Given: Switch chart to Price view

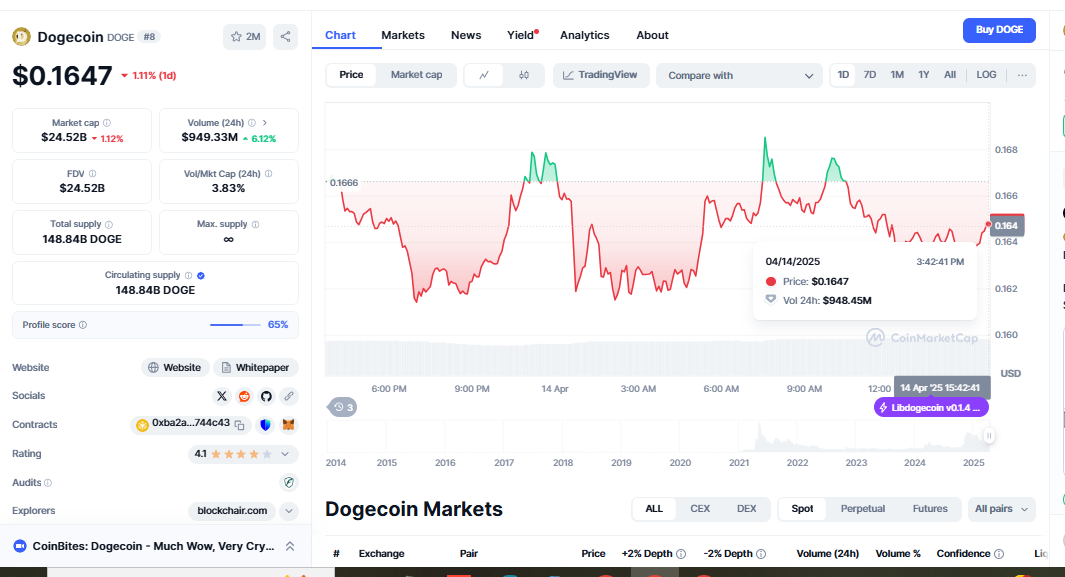Looking at the screenshot, I should click(351, 75).
